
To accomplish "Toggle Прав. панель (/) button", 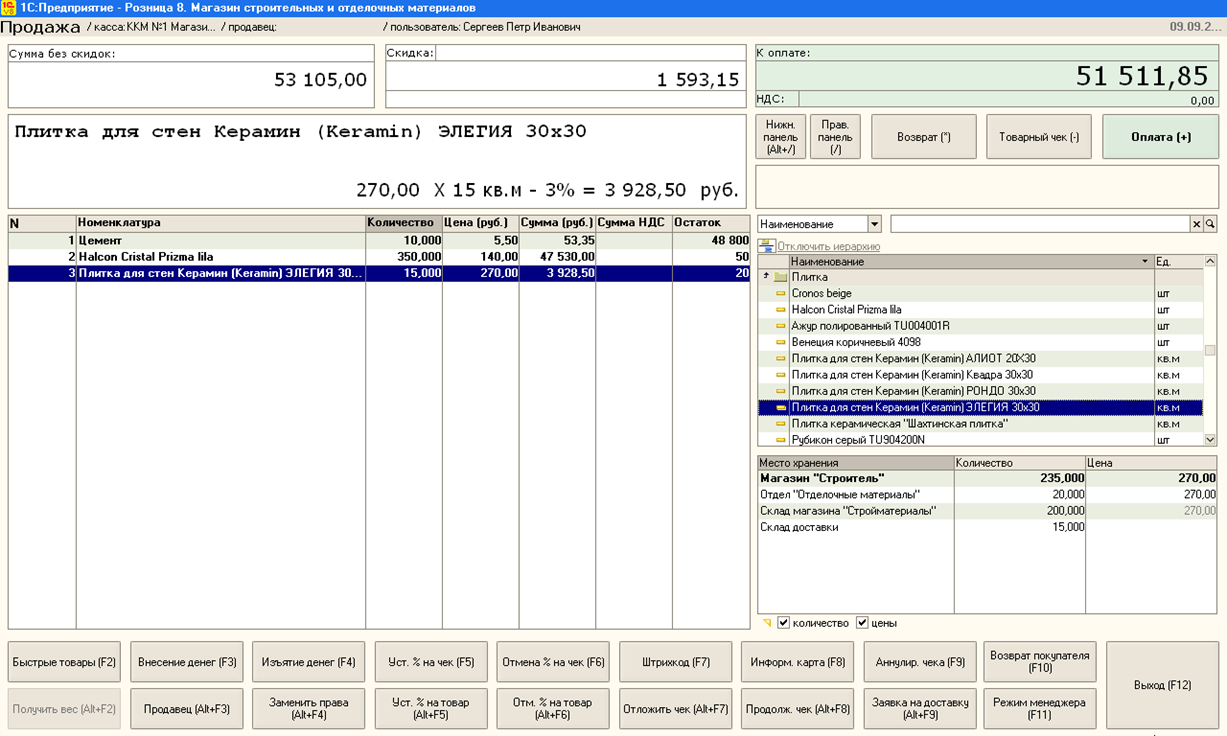I will tap(835, 137).
